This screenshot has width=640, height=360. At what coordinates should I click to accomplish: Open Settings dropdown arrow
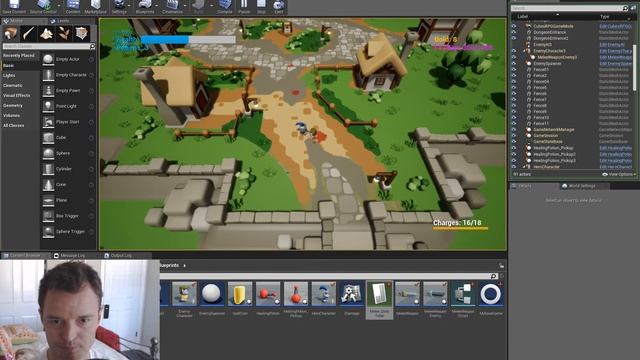point(129,5)
